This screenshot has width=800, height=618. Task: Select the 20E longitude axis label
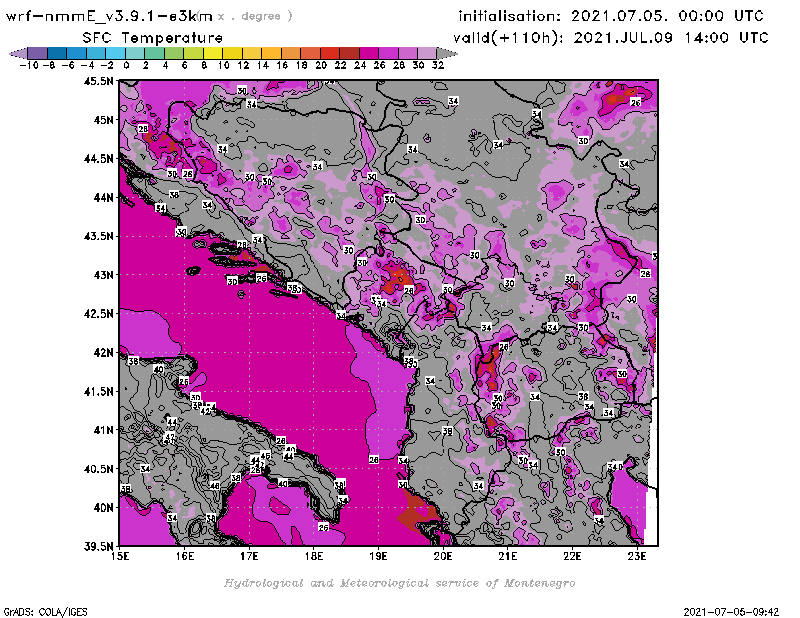443,556
